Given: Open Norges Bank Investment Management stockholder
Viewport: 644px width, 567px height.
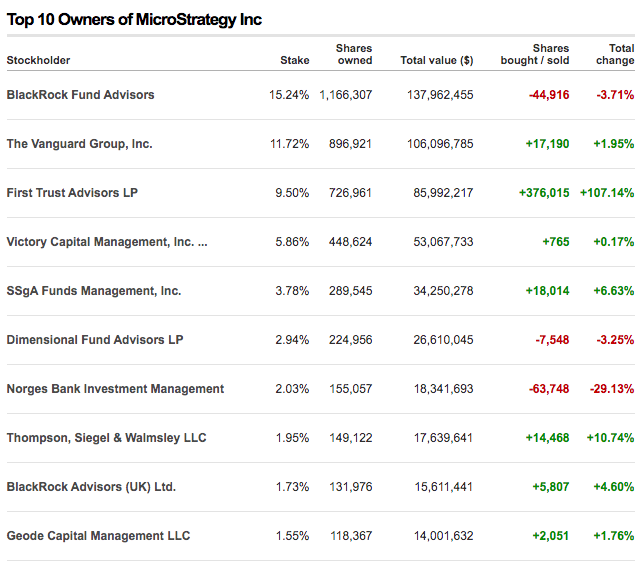Looking at the screenshot, I should pyautogui.click(x=115, y=389).
